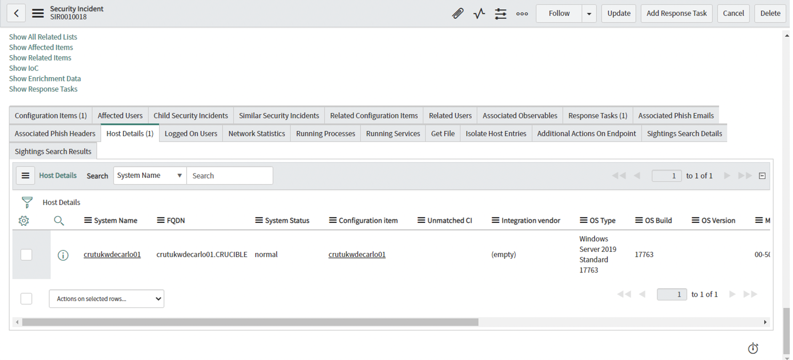Go back using the header back arrow

16,14
